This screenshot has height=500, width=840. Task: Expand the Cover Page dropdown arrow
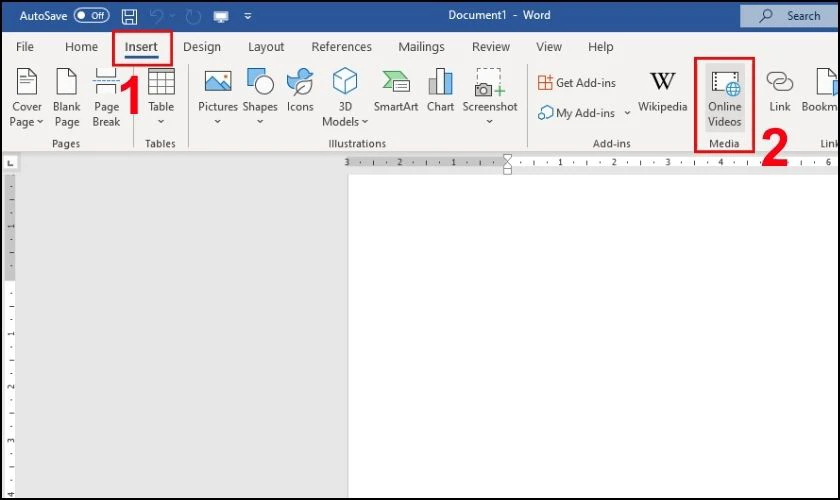[40, 122]
